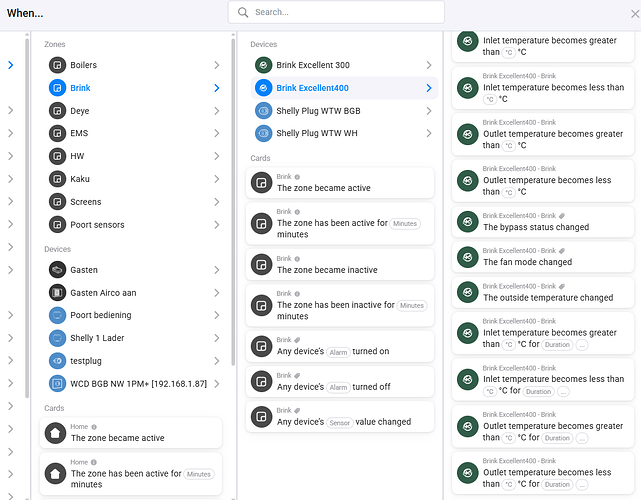
Task: Select the Screens zone row
Action: [x=134, y=202]
